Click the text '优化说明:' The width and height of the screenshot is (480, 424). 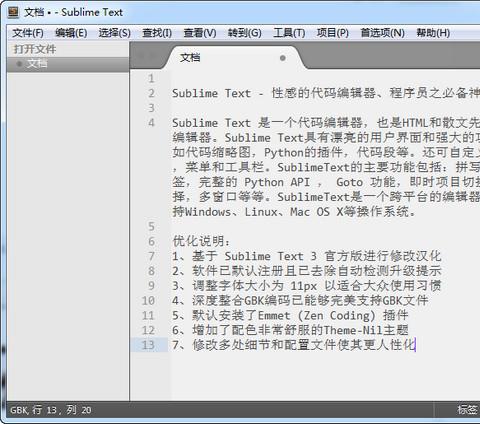(201, 241)
